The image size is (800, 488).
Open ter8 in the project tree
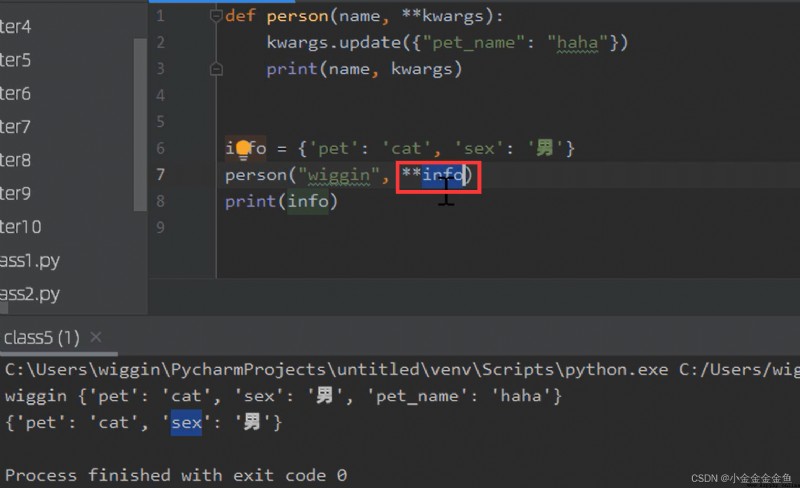(15, 160)
